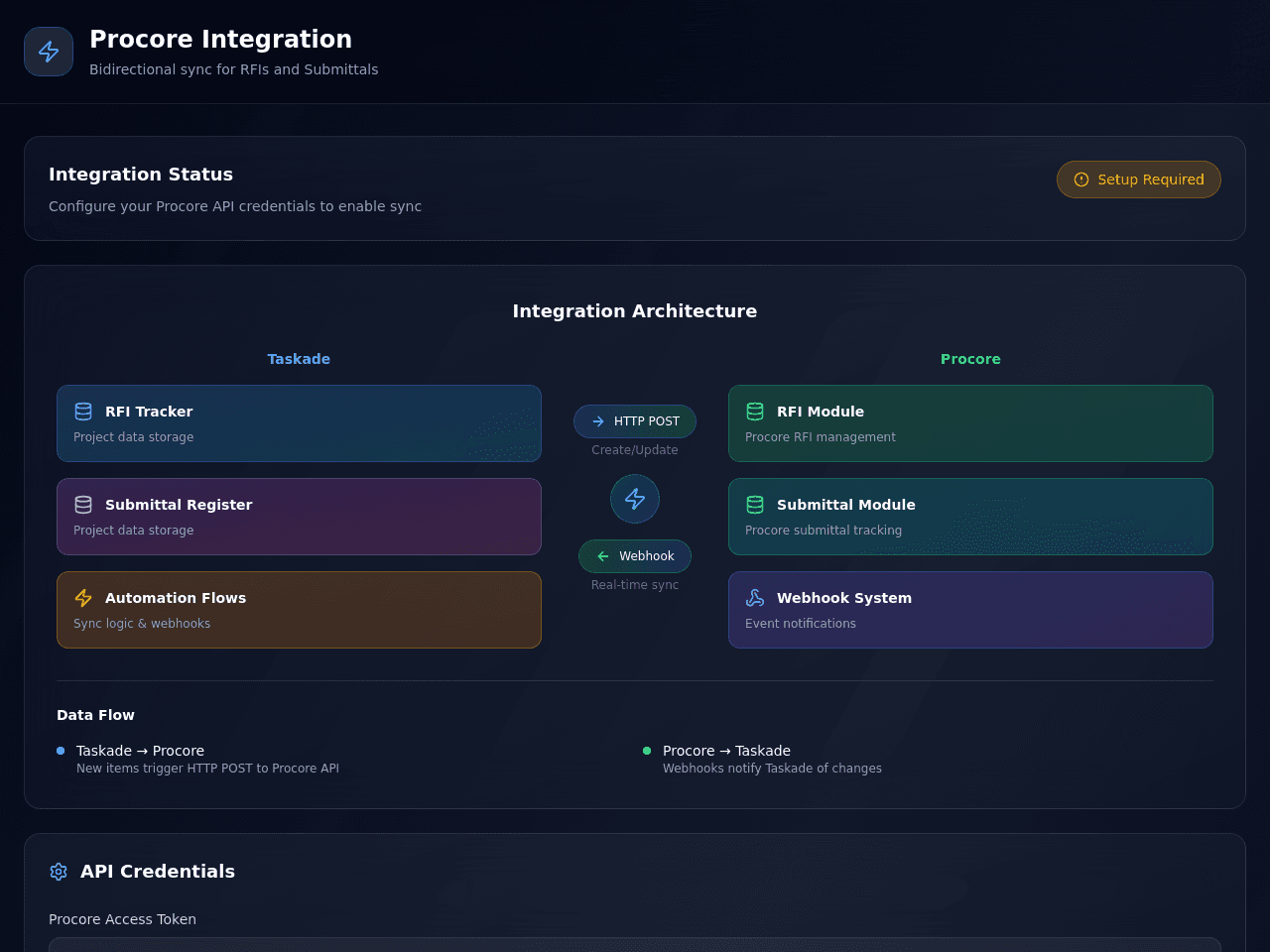Screen dimensions: 1270x952
Task: Click the Webhook pill
Action: 635,556
